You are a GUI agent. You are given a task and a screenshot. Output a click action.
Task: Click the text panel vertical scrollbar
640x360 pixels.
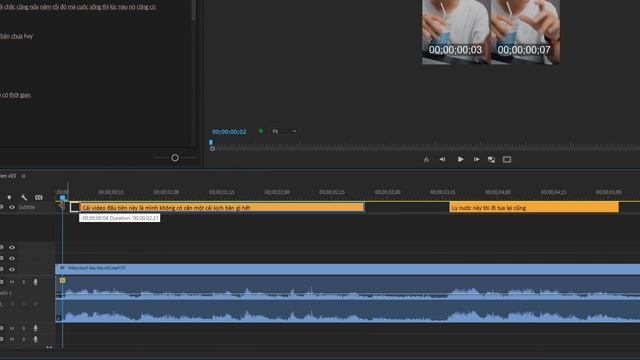[193, 11]
